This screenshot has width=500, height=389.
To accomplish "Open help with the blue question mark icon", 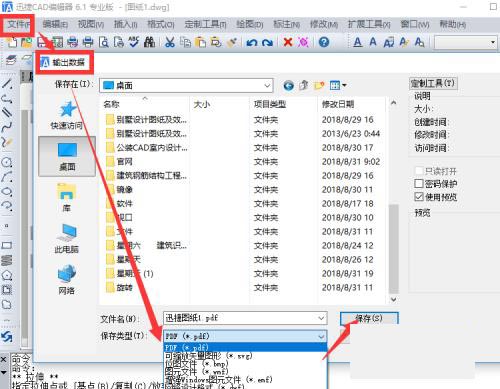I will [324, 42].
